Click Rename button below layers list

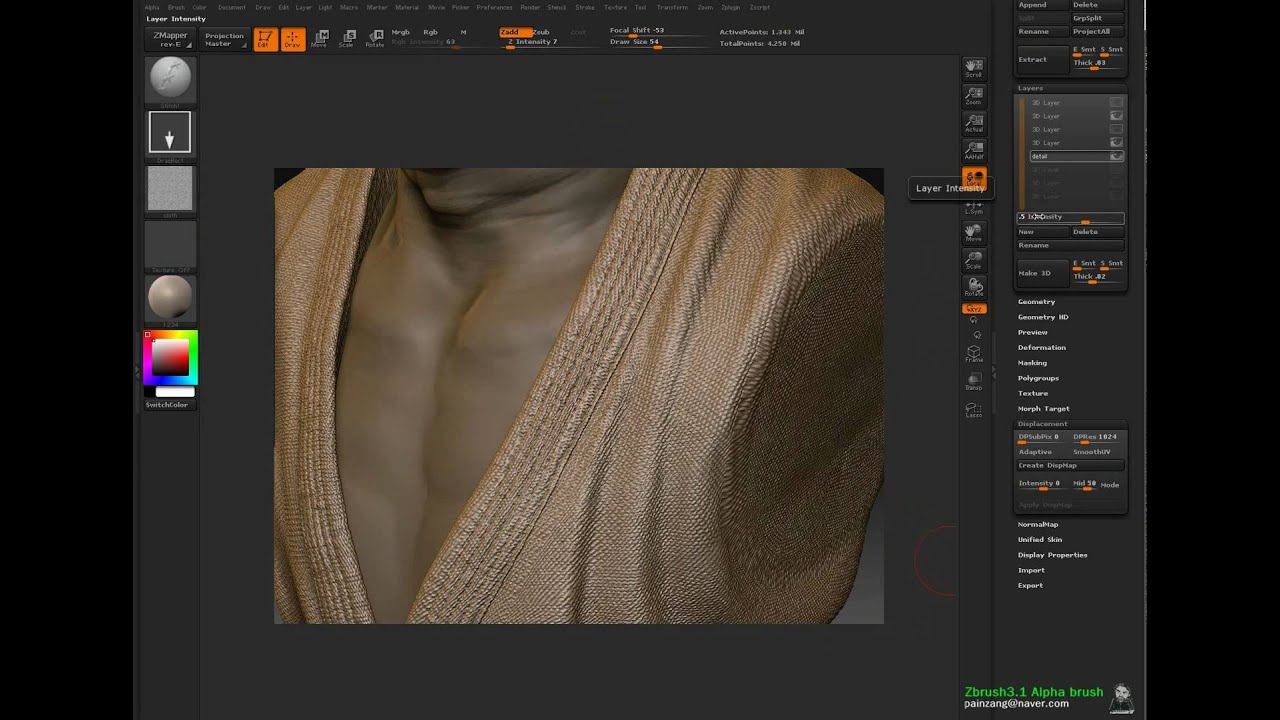click(x=1070, y=245)
